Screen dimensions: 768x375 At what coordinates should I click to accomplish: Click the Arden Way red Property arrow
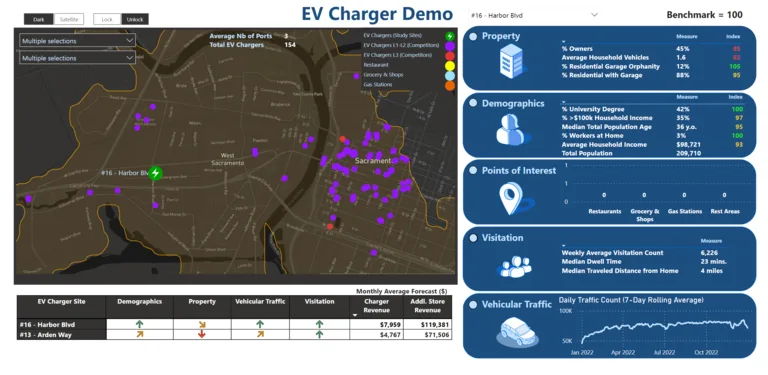202,334
